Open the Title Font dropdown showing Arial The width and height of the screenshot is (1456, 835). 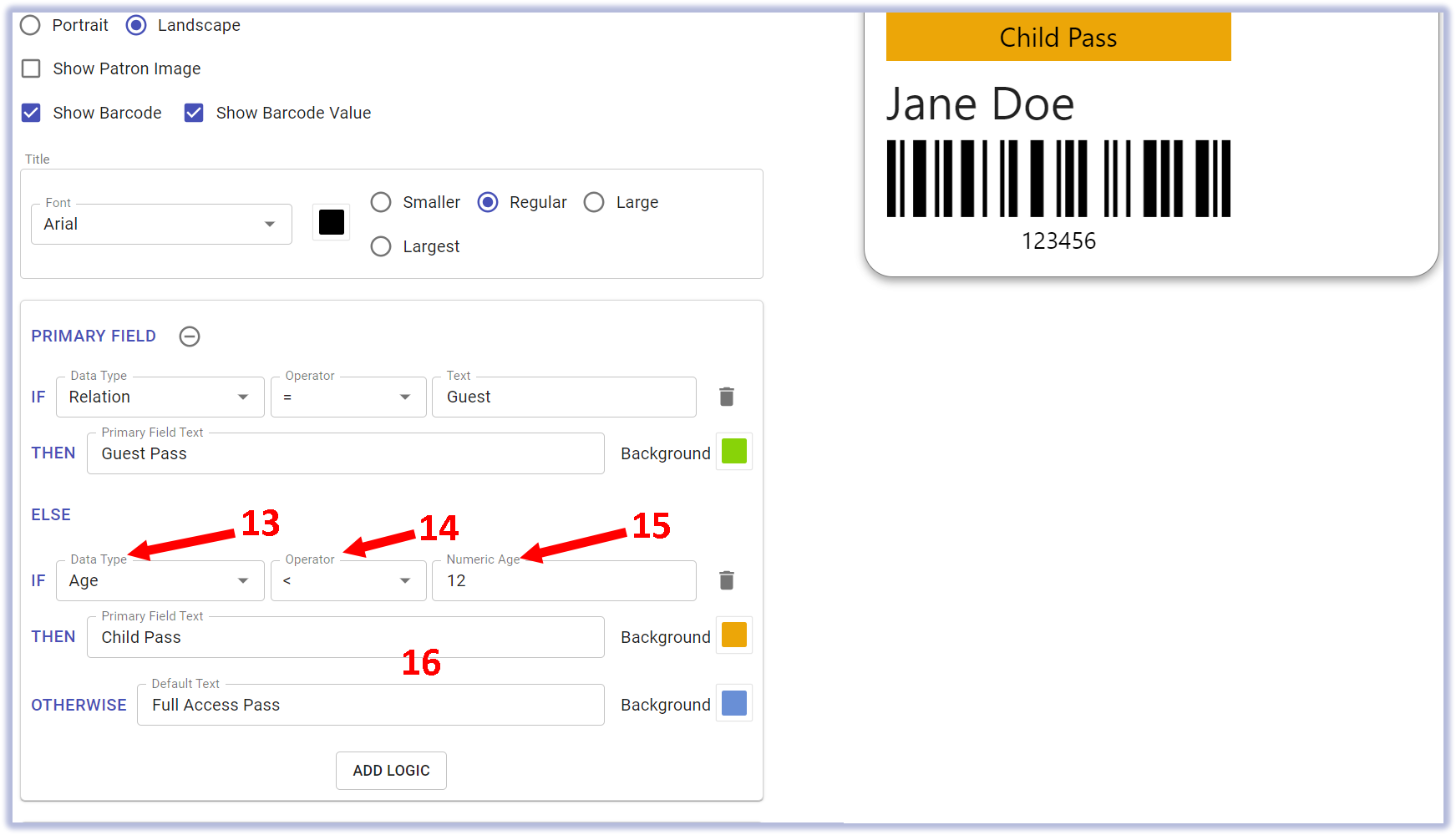tap(161, 224)
